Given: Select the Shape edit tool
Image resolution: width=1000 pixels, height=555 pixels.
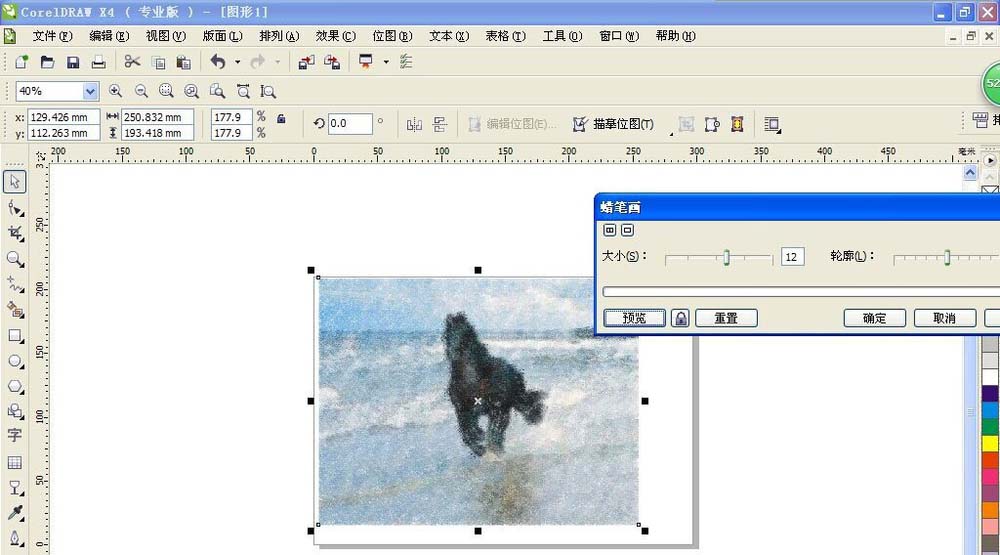Looking at the screenshot, I should [15, 208].
